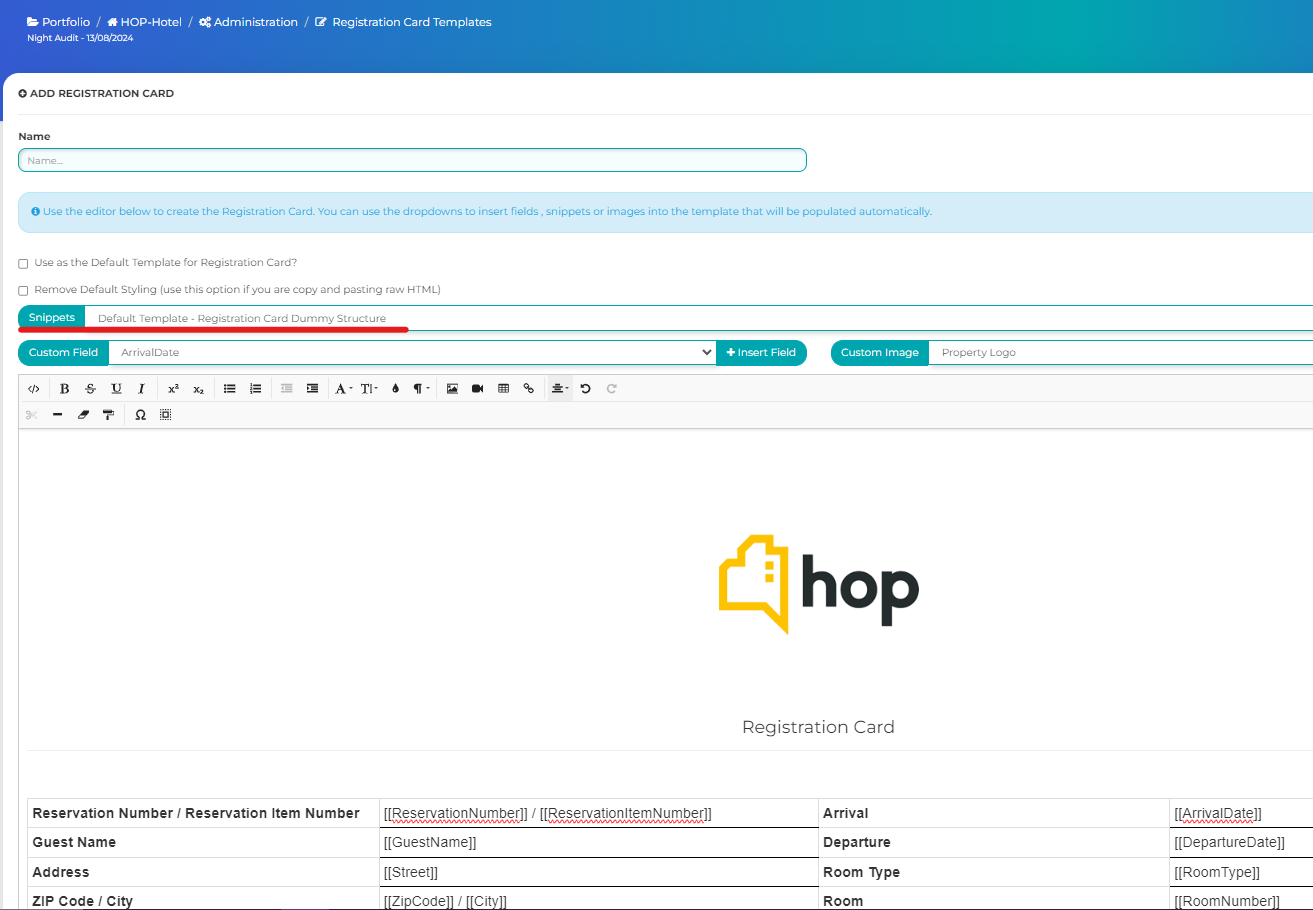Viewport: 1313px width, 910px height.
Task: Click the hop logo image in editor
Action: pos(819,584)
